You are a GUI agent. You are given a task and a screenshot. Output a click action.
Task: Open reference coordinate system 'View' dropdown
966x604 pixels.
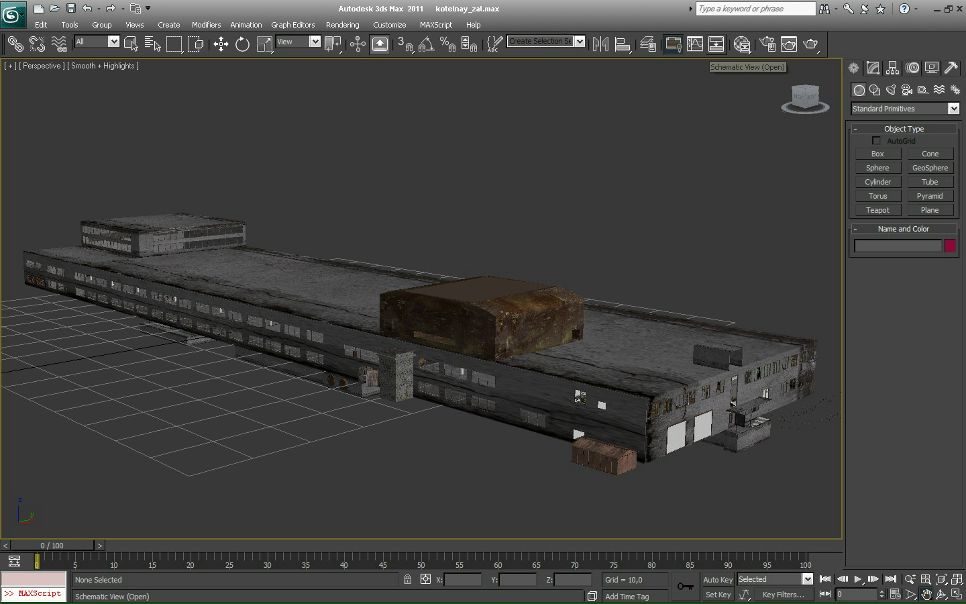coord(298,42)
